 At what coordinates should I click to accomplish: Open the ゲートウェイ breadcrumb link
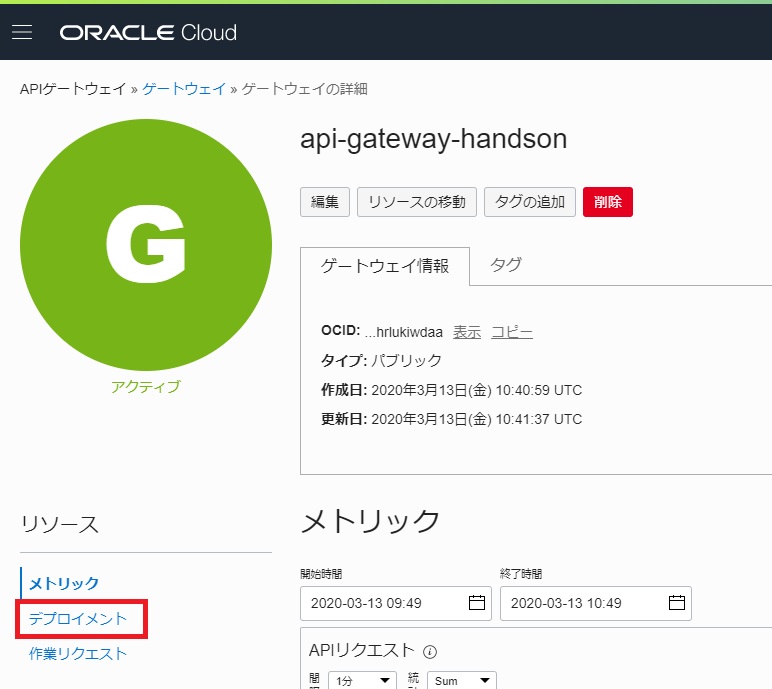pos(184,89)
